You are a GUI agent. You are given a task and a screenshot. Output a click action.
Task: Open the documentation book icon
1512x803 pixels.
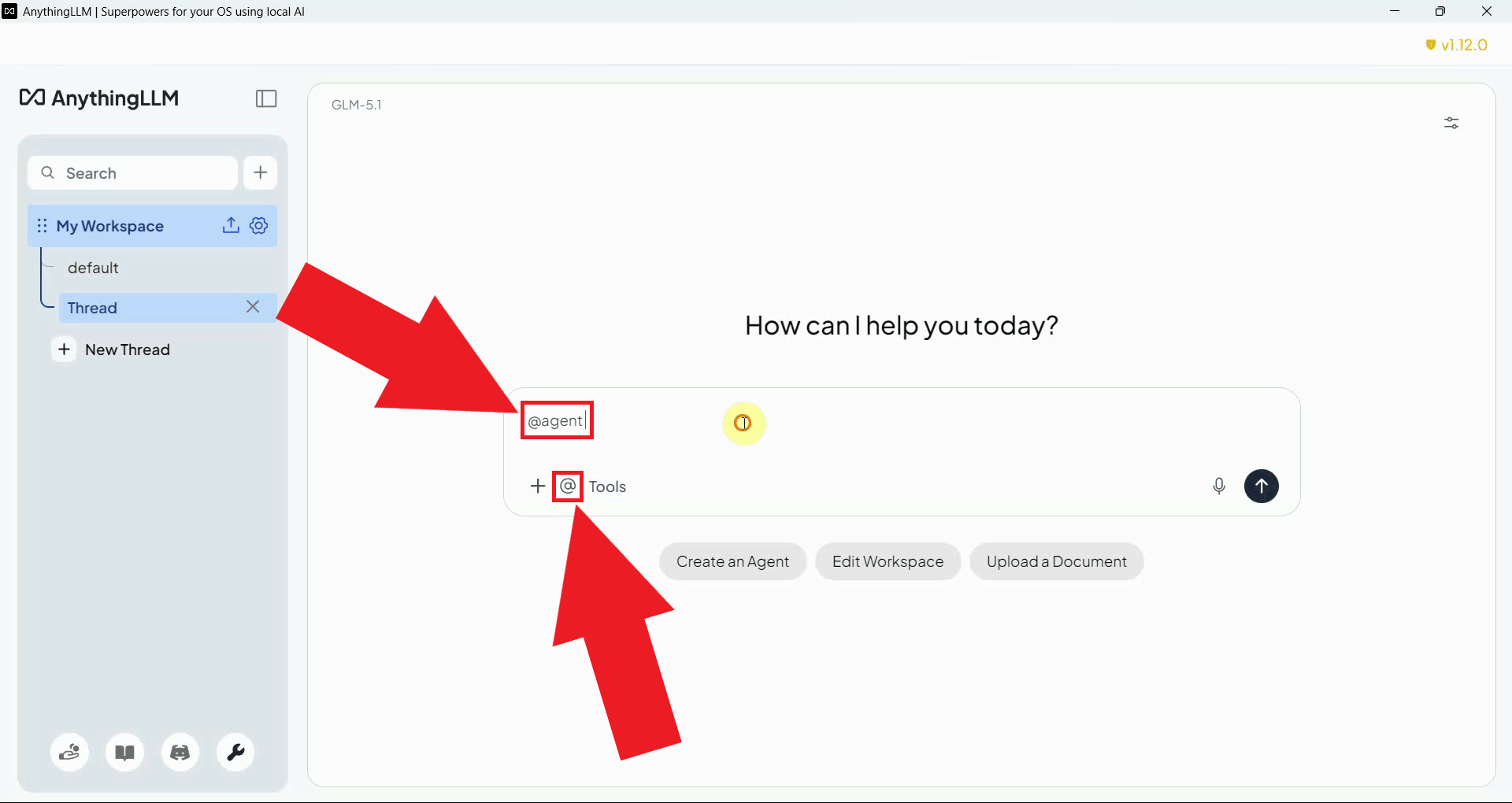[x=125, y=752]
